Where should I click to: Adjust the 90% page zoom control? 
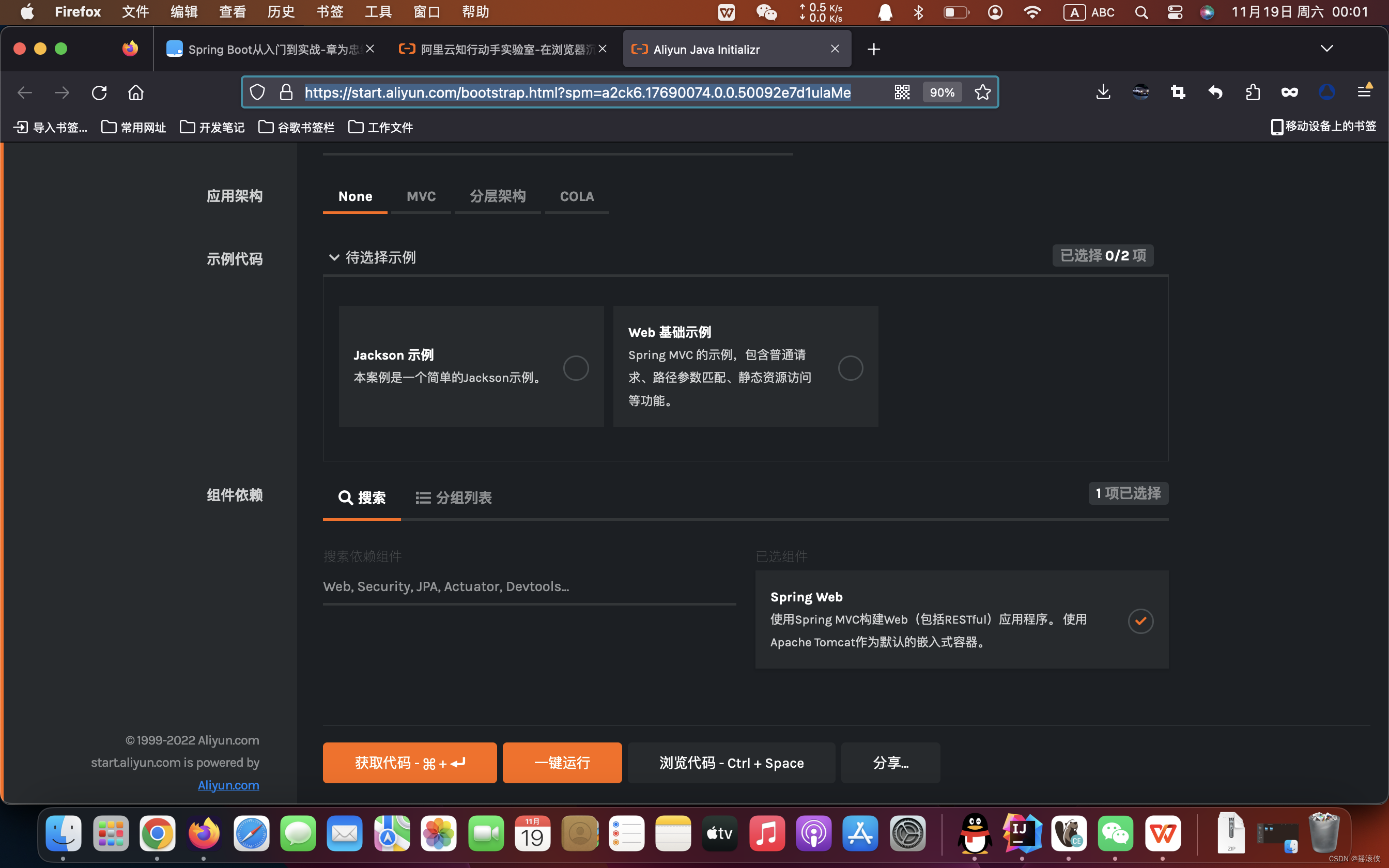click(x=942, y=92)
